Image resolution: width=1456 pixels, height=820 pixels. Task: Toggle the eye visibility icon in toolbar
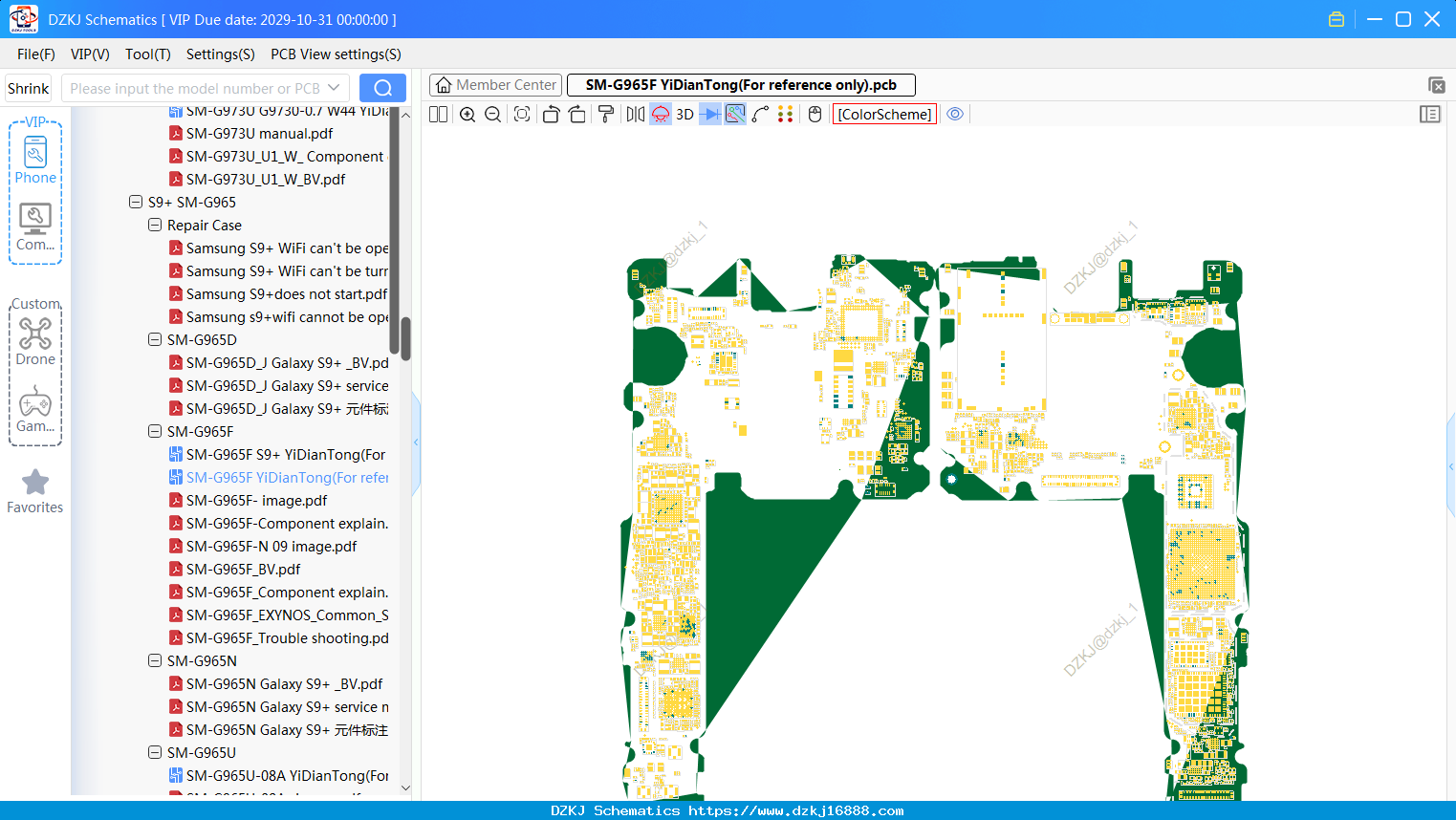coord(955,115)
